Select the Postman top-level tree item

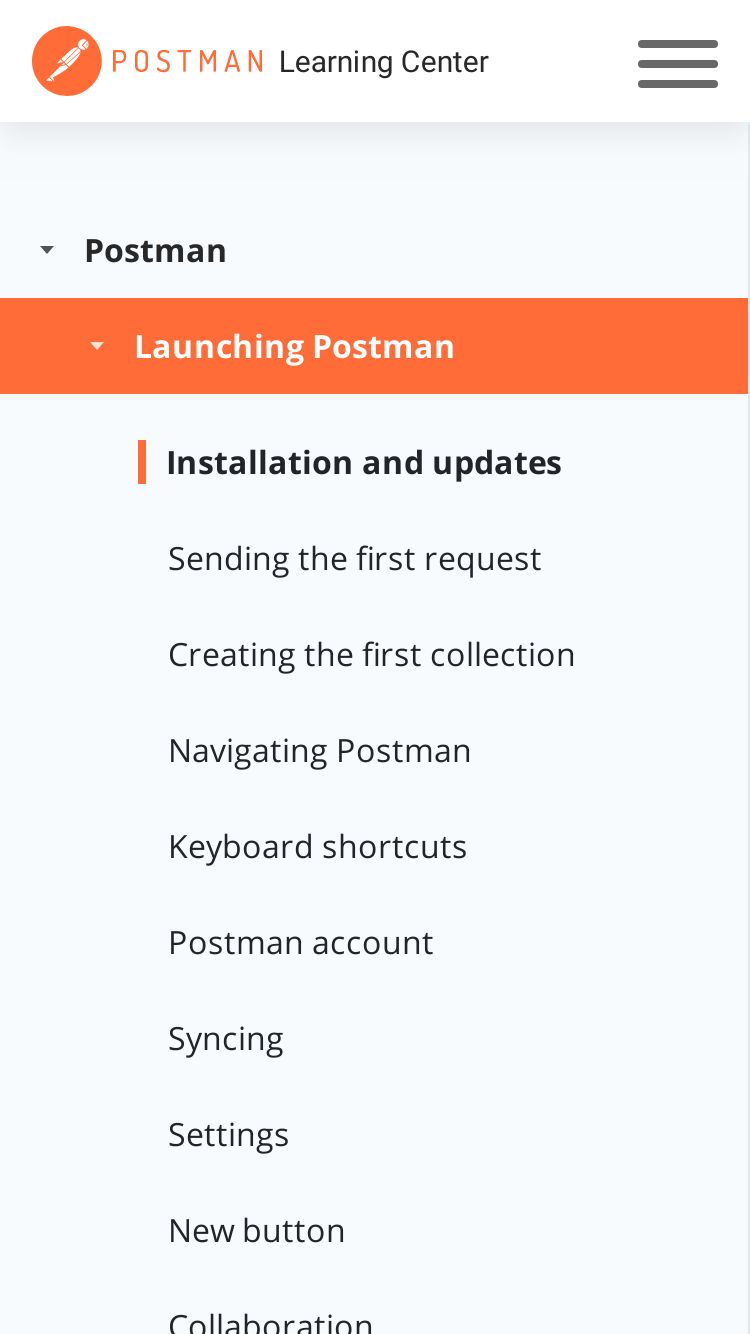point(156,250)
